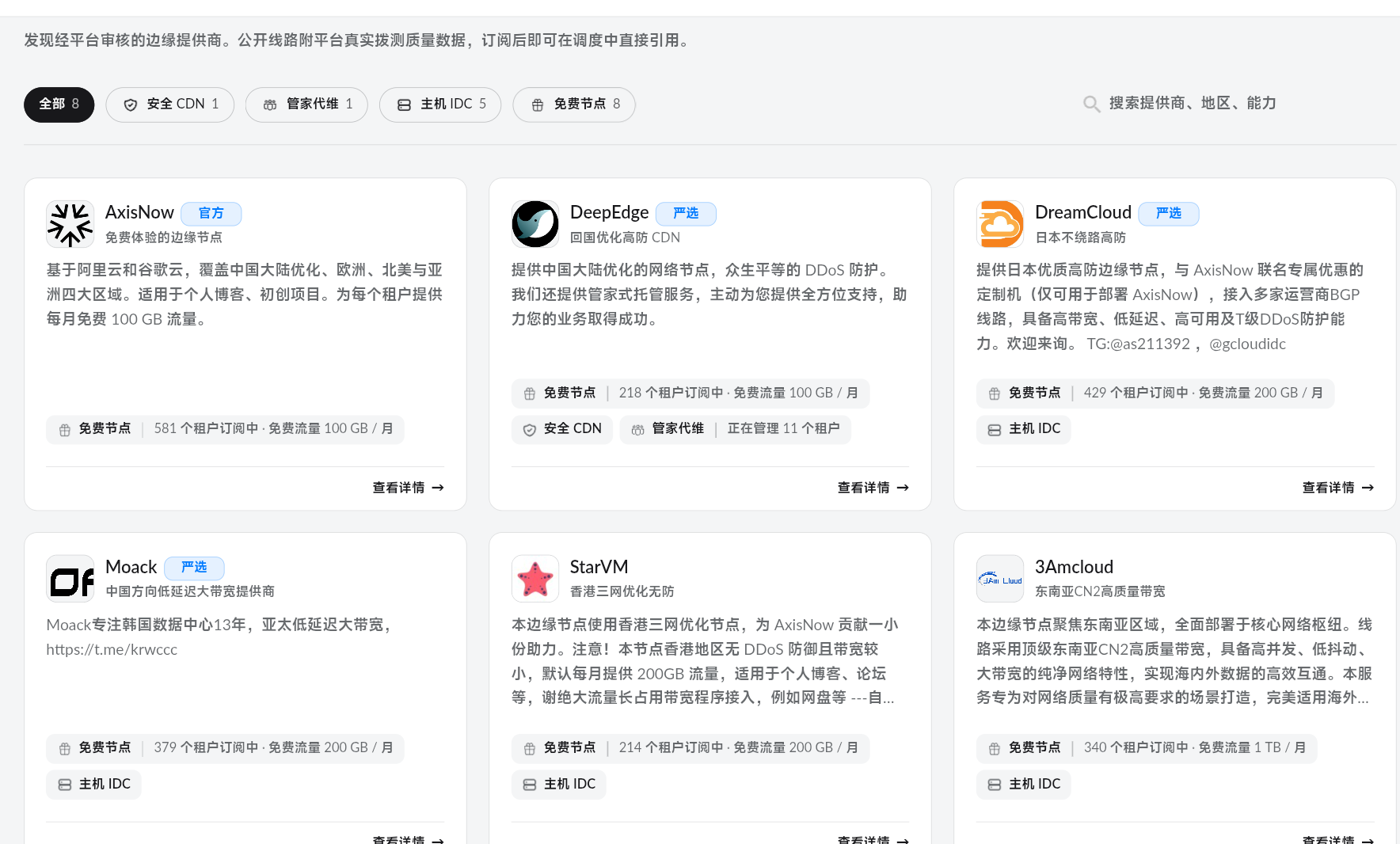Click the https://t.me/krwccc link text

point(112,649)
